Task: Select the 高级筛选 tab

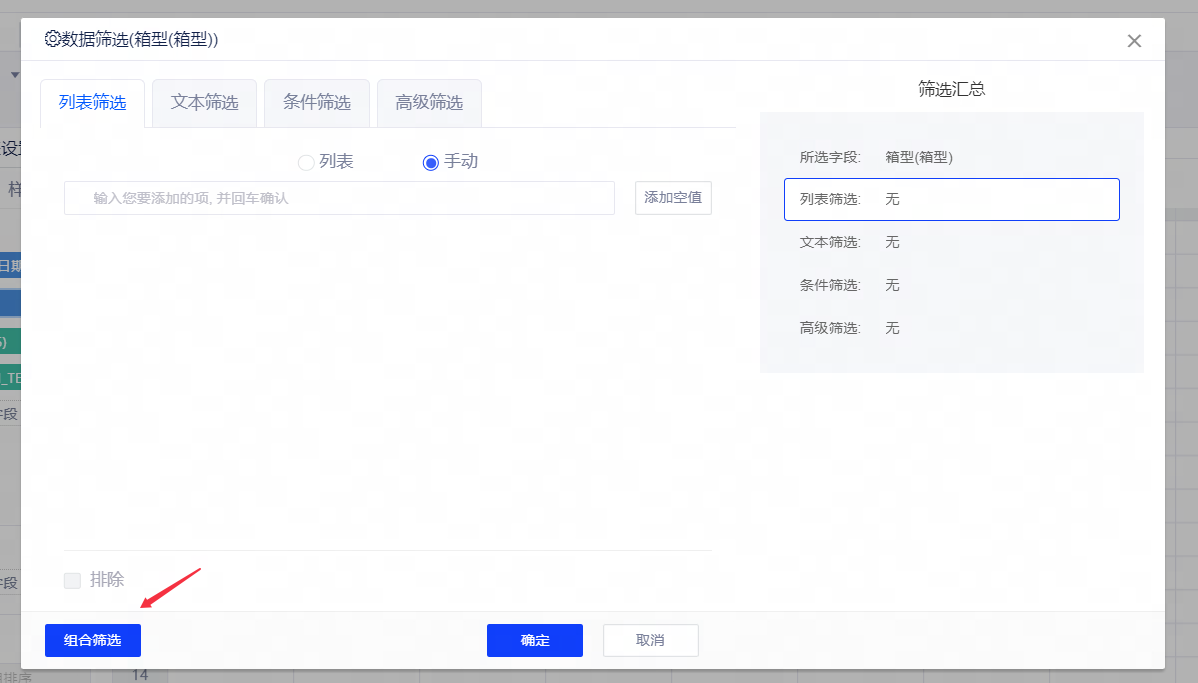Action: 429,103
